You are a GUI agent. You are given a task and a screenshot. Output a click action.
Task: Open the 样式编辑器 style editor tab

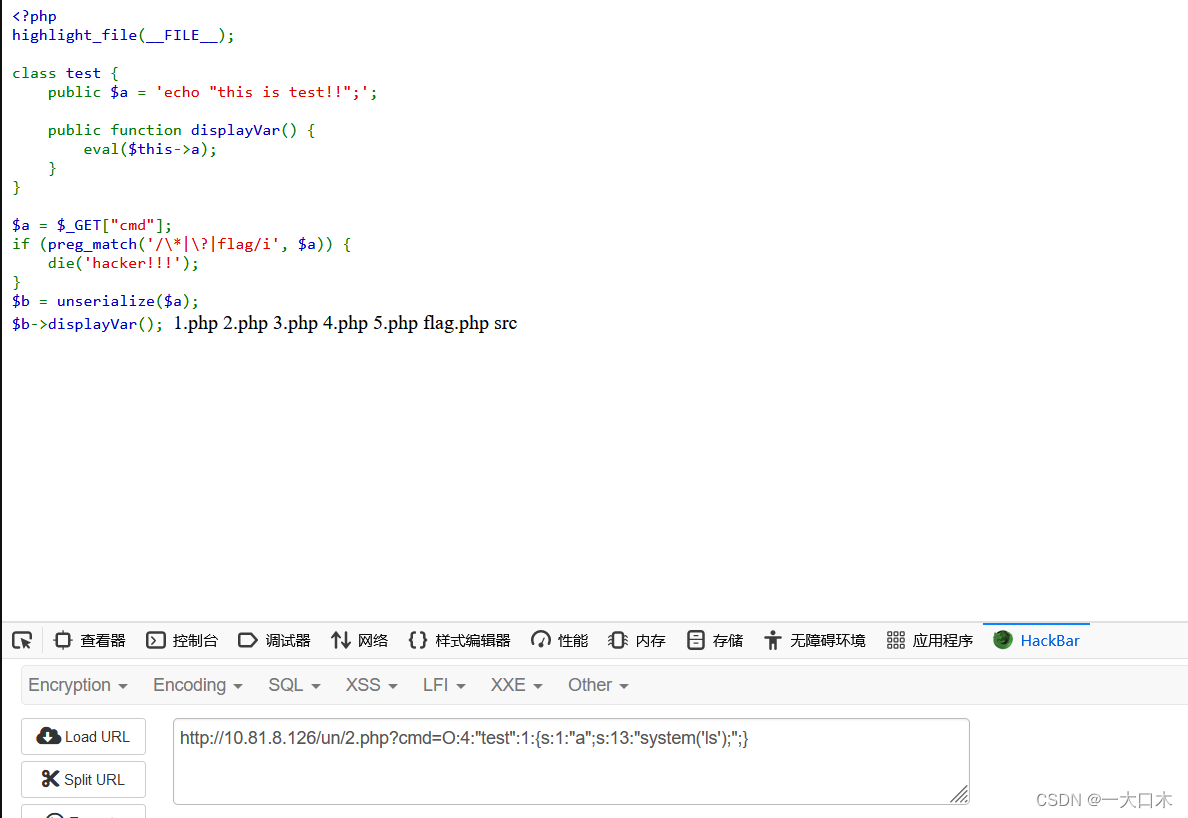(x=459, y=641)
